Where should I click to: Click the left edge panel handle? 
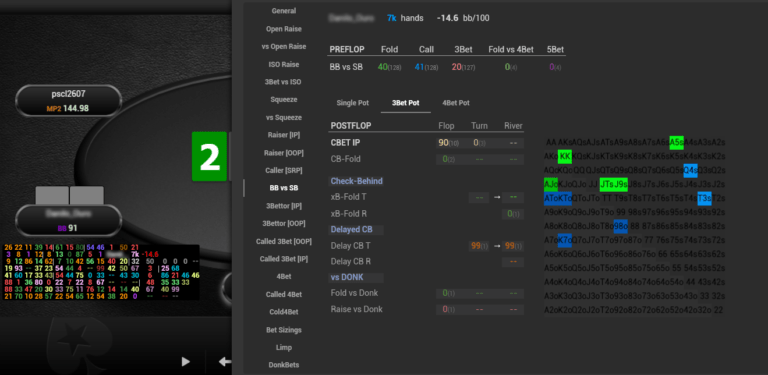pos(244,188)
